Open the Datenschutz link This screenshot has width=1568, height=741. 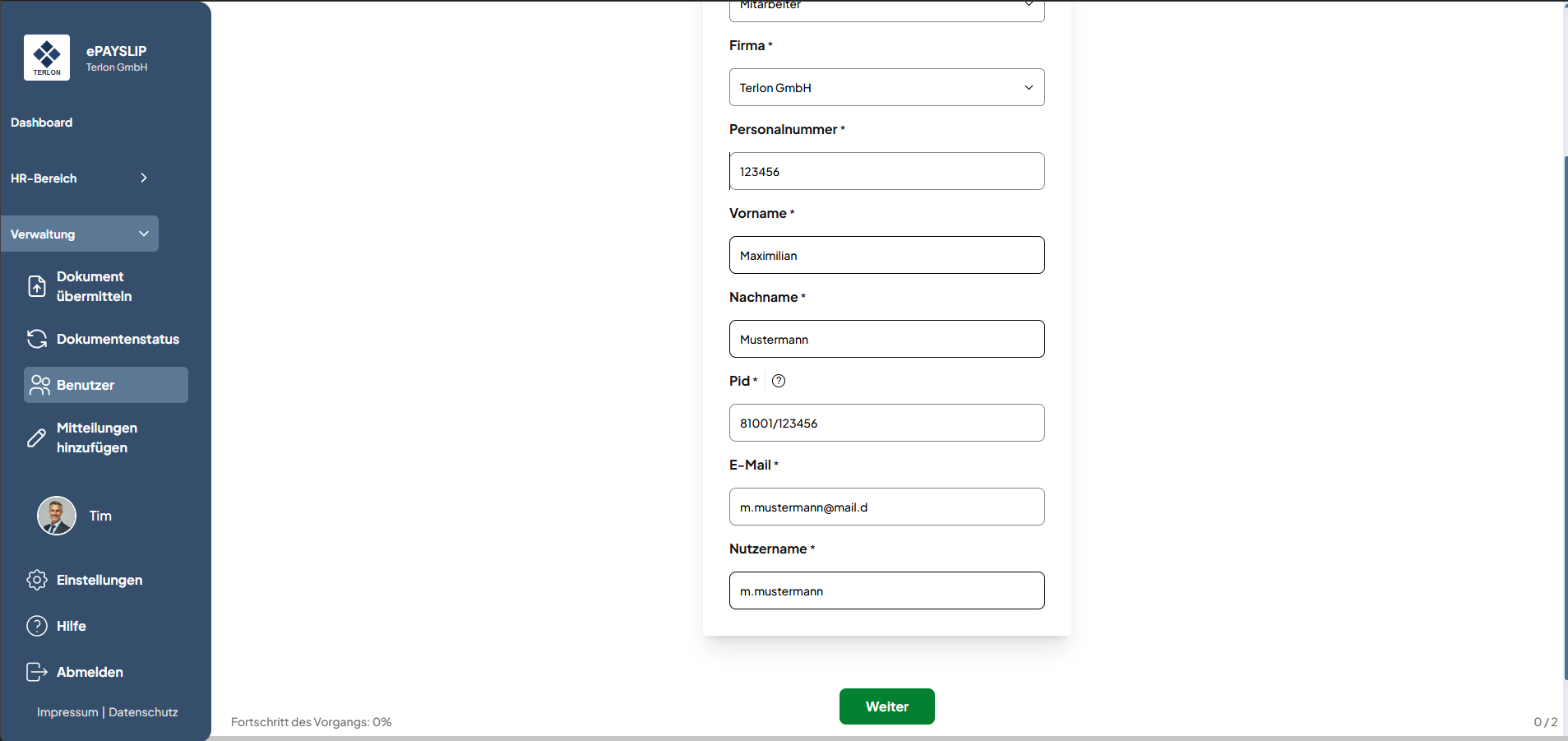tap(143, 712)
